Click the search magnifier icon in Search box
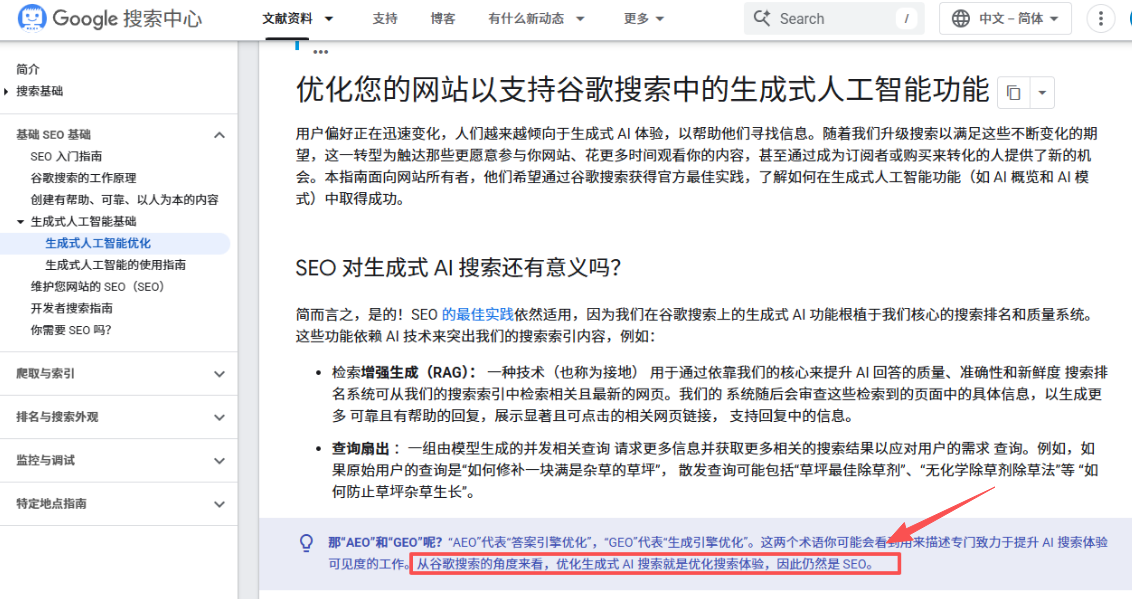Viewport: 1132px width, 599px height. coord(761,18)
